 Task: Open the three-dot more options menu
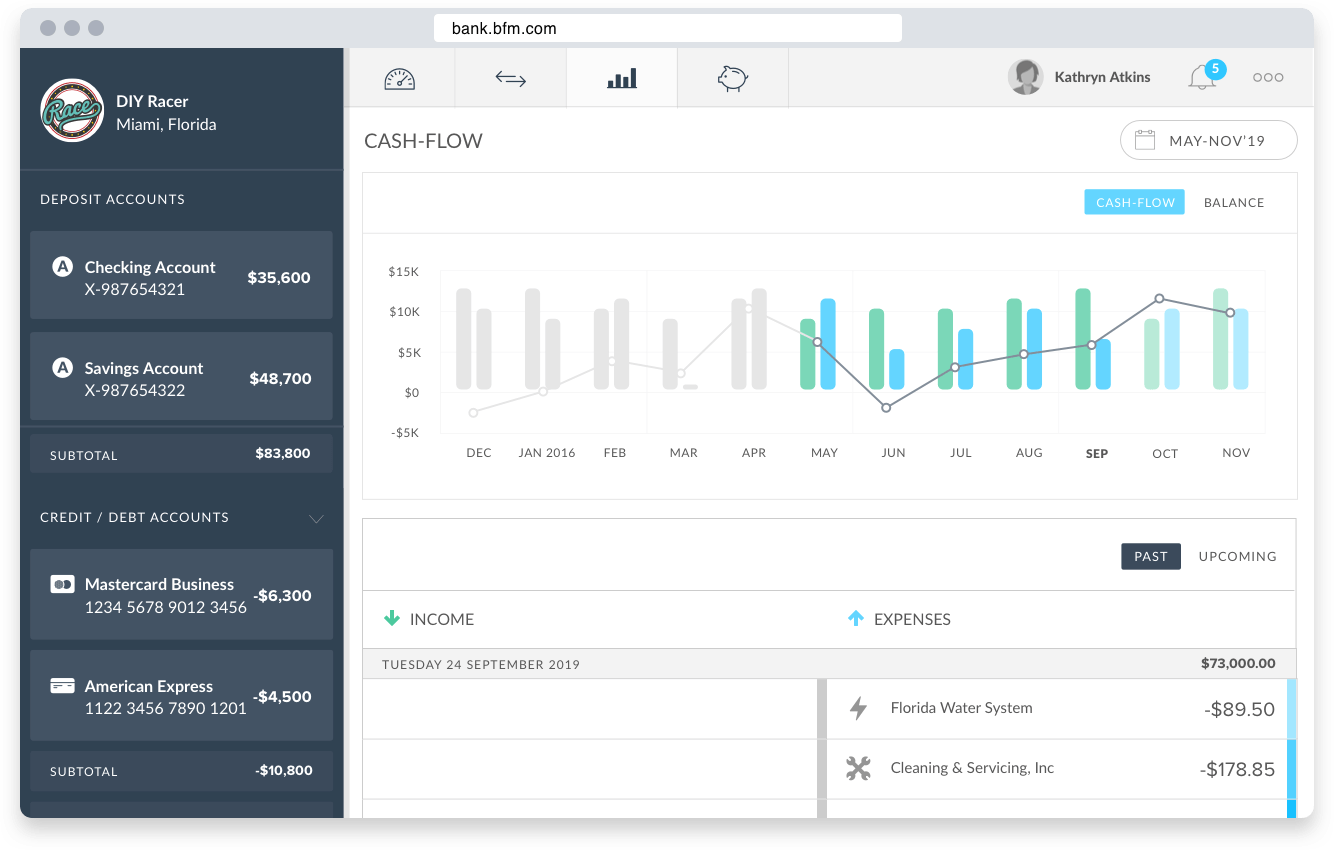1267,78
